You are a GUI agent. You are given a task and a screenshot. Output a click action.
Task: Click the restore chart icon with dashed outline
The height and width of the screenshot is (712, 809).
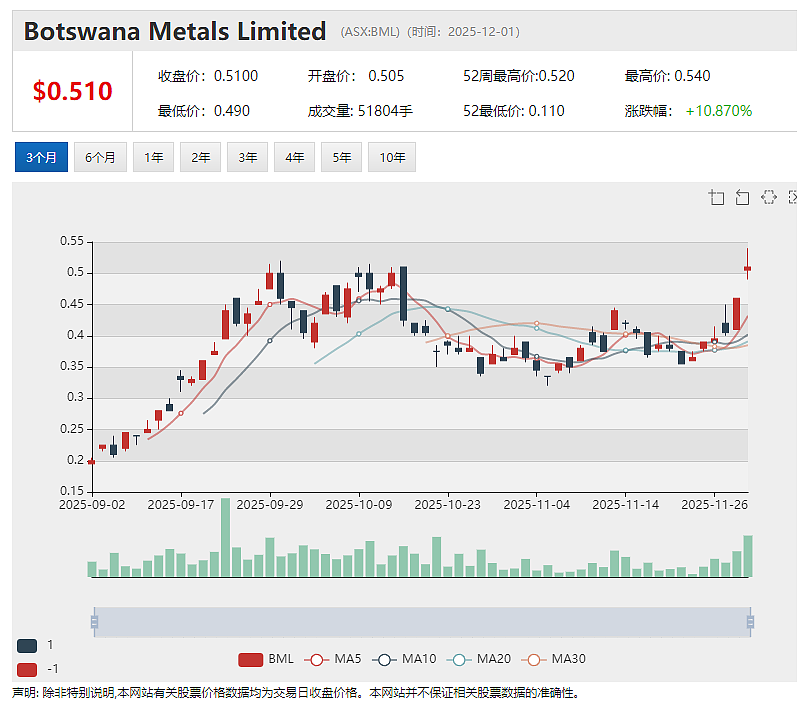click(x=769, y=197)
